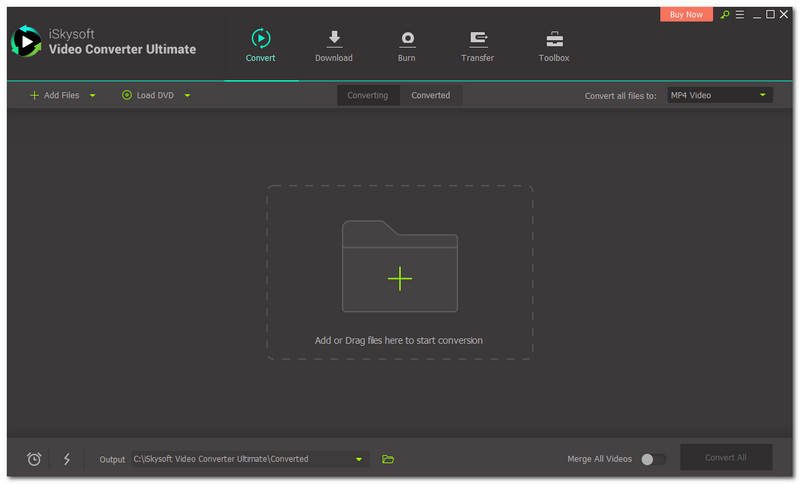This screenshot has width=800, height=484.
Task: Click the lightning bolt high-speed icon
Action: pyautogui.click(x=67, y=459)
